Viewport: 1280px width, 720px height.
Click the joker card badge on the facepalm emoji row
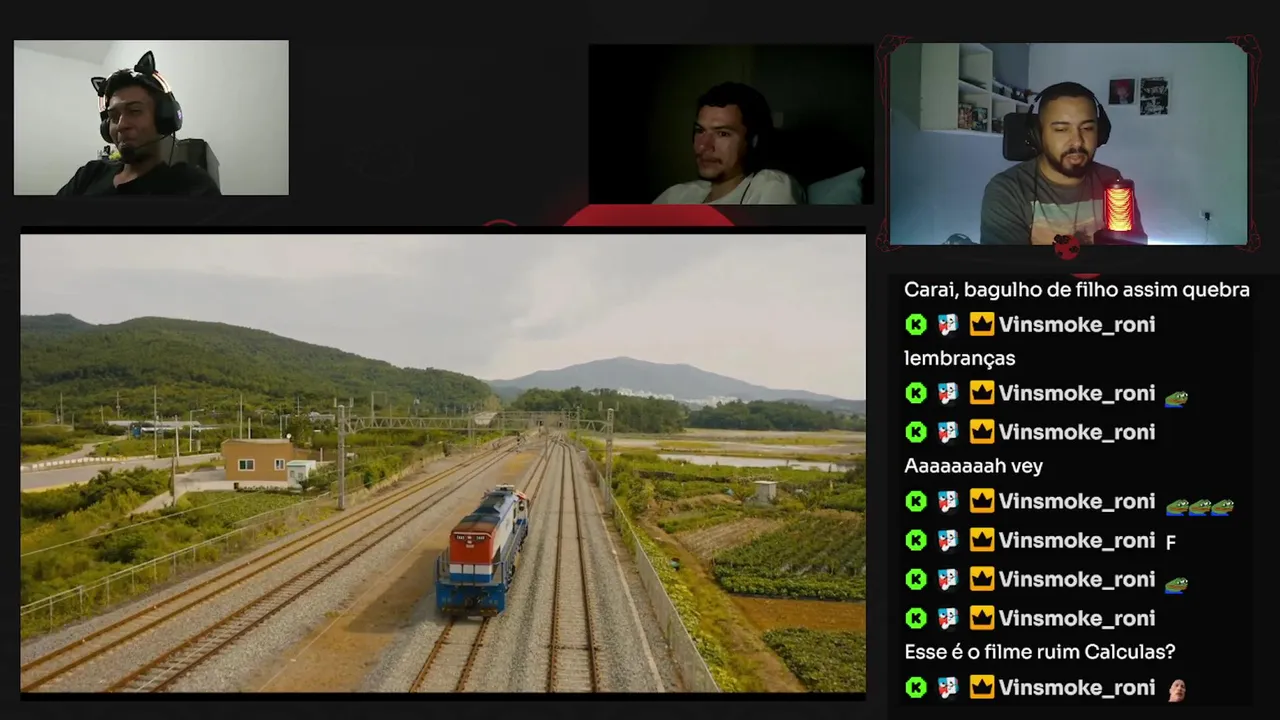tap(948, 687)
